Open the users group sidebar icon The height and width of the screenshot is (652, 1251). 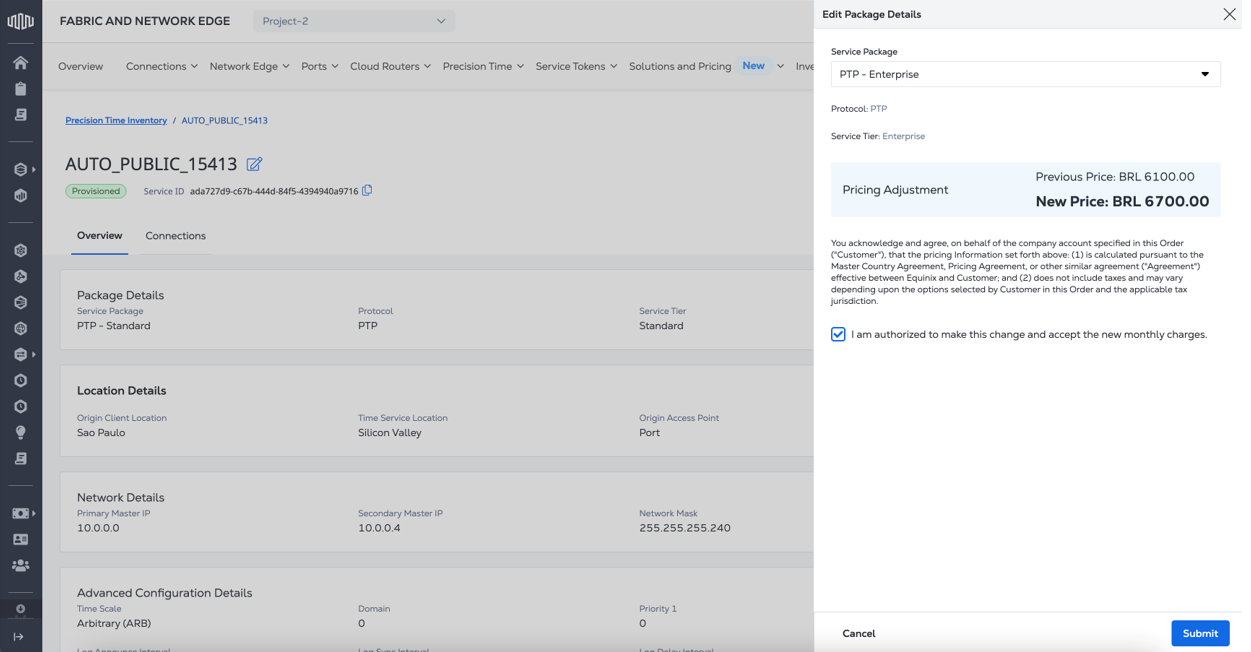click(20, 565)
